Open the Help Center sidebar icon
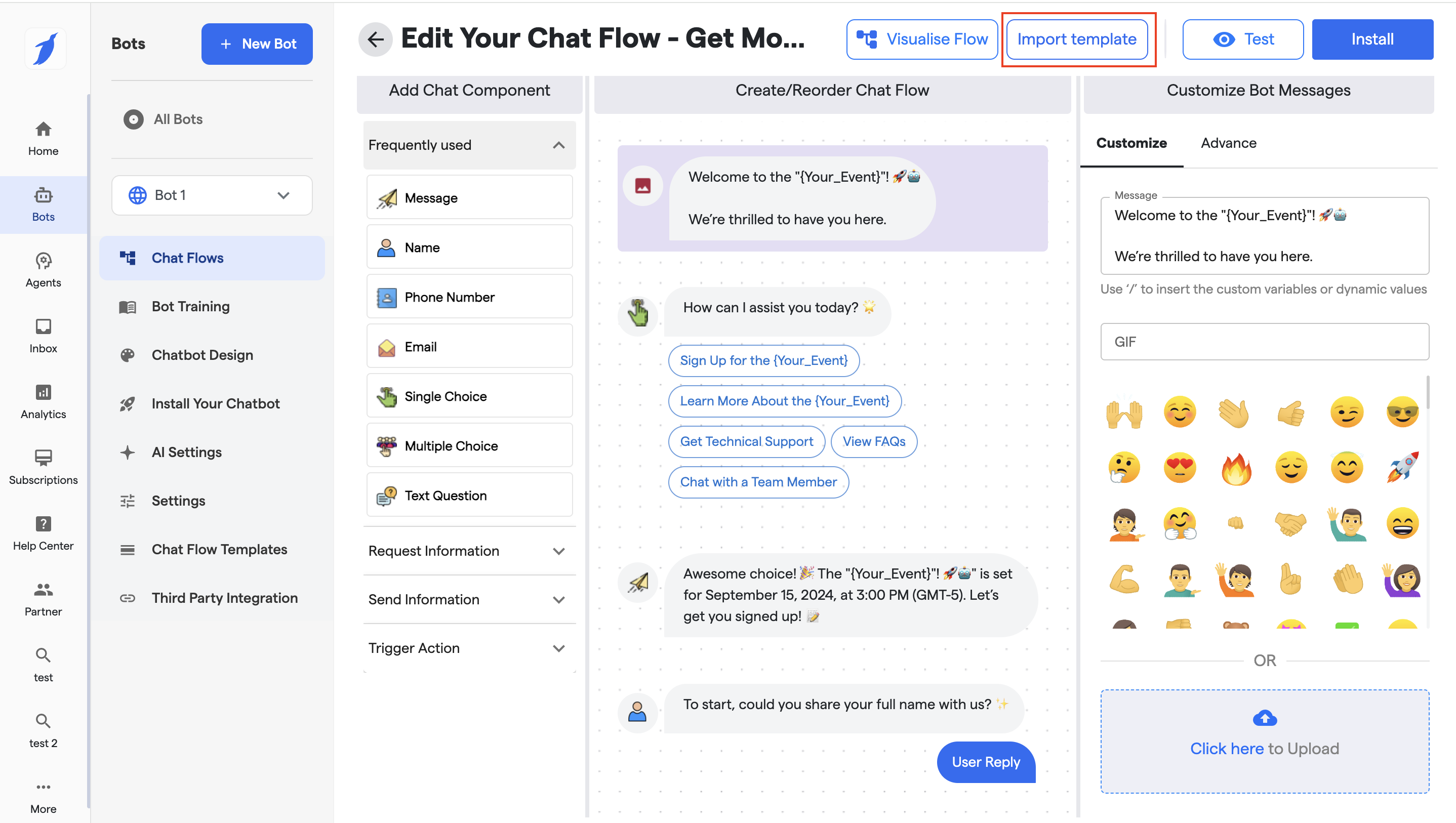 click(x=44, y=532)
